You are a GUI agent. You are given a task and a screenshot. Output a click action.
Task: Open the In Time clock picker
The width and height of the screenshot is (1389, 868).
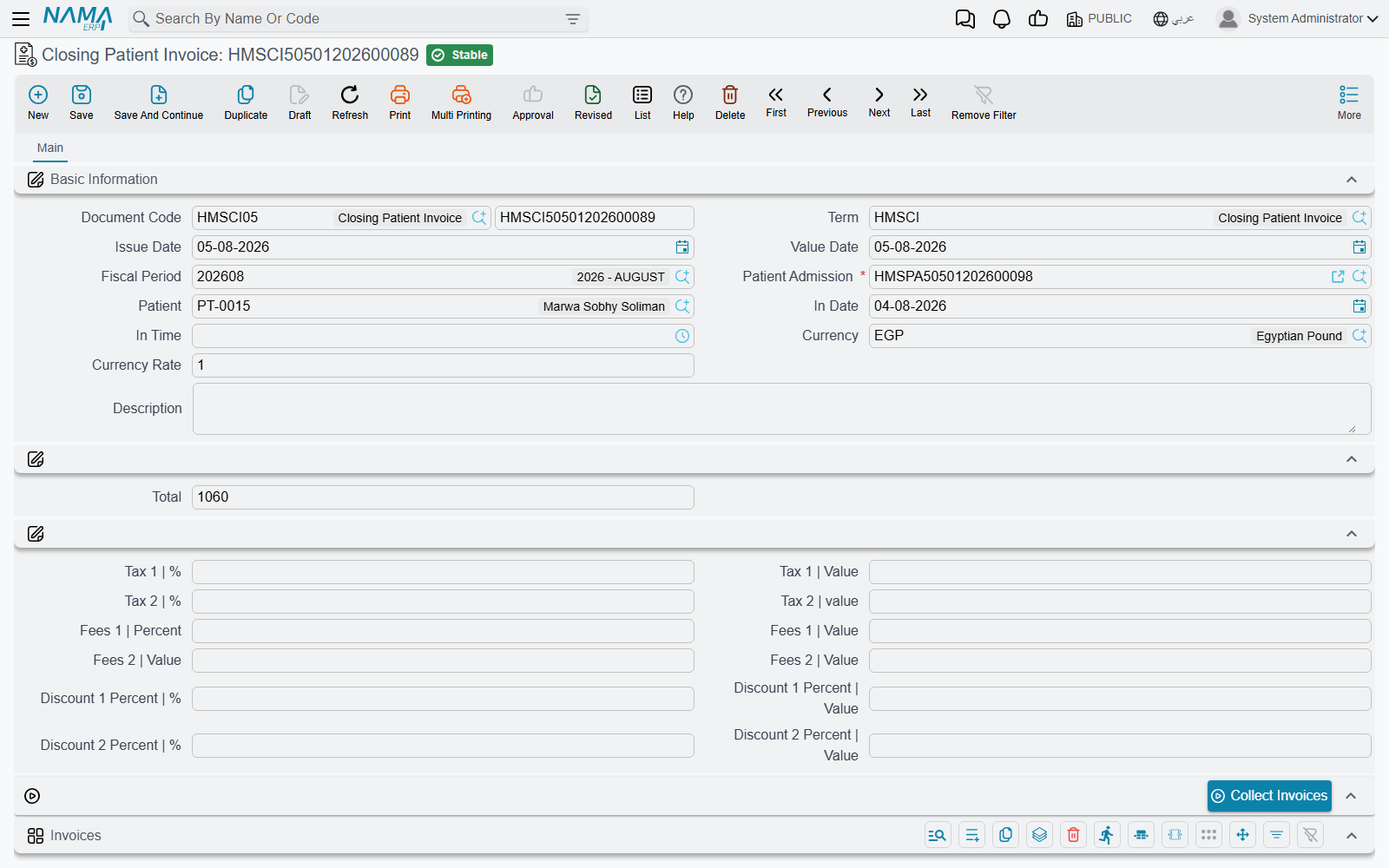[x=682, y=336]
